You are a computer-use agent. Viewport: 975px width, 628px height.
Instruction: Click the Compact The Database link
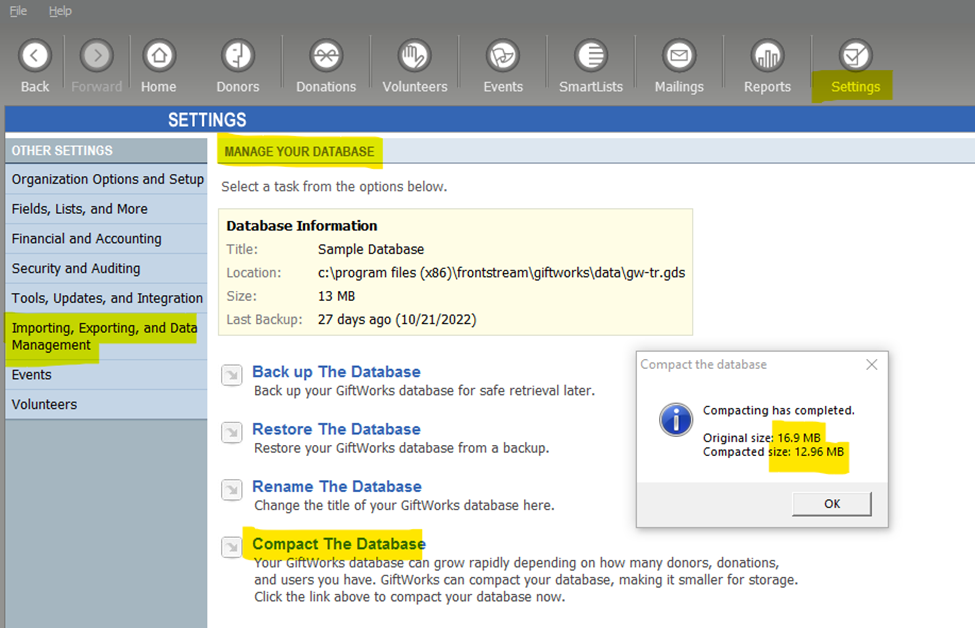[339, 543]
